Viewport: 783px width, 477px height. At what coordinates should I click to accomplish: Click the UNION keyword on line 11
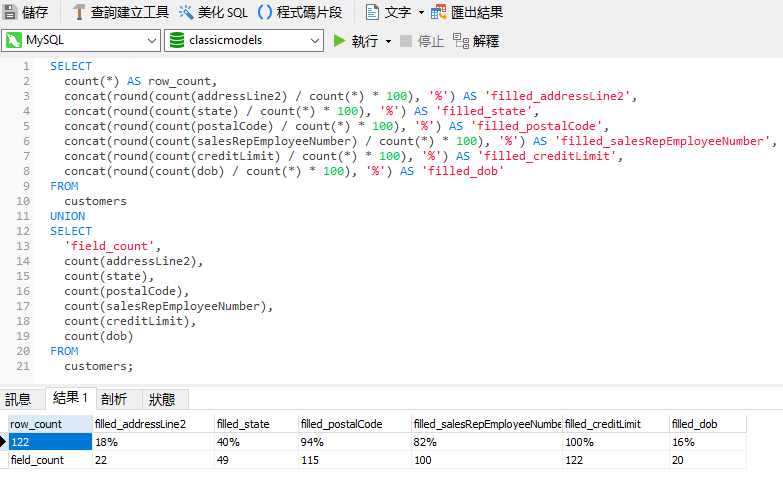click(67, 216)
